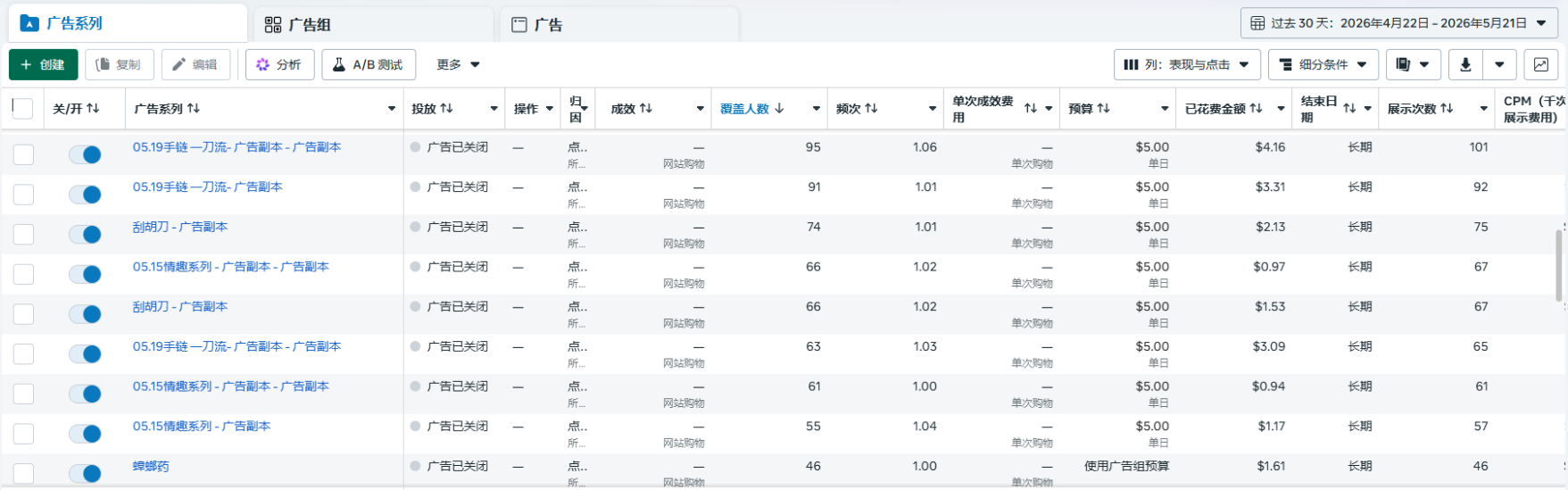
Task: Toggle off 05.15情趣系列 campaign spending $0.97
Action: pos(86,274)
